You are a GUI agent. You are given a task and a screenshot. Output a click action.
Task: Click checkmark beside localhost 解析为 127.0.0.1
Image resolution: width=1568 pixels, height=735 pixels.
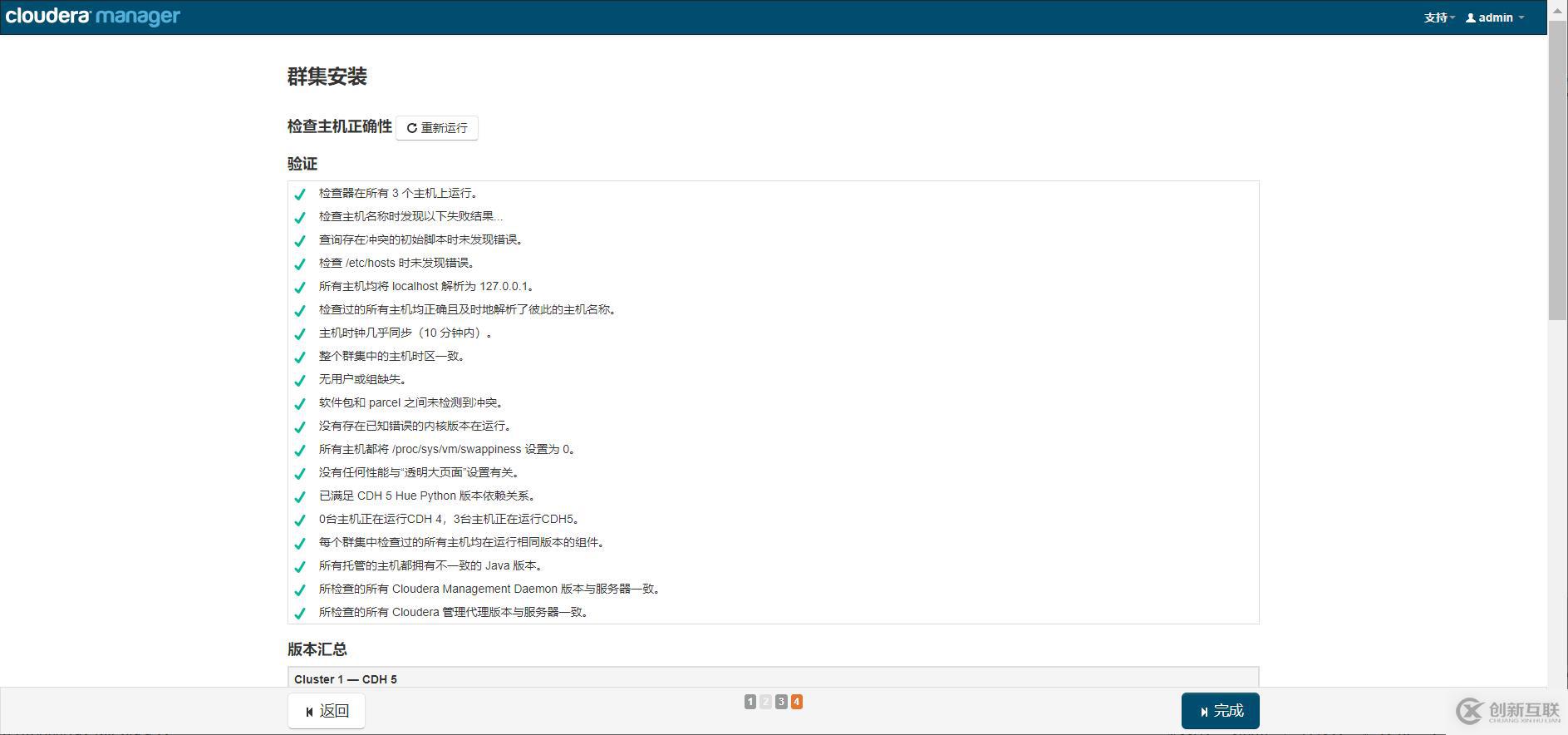click(300, 287)
